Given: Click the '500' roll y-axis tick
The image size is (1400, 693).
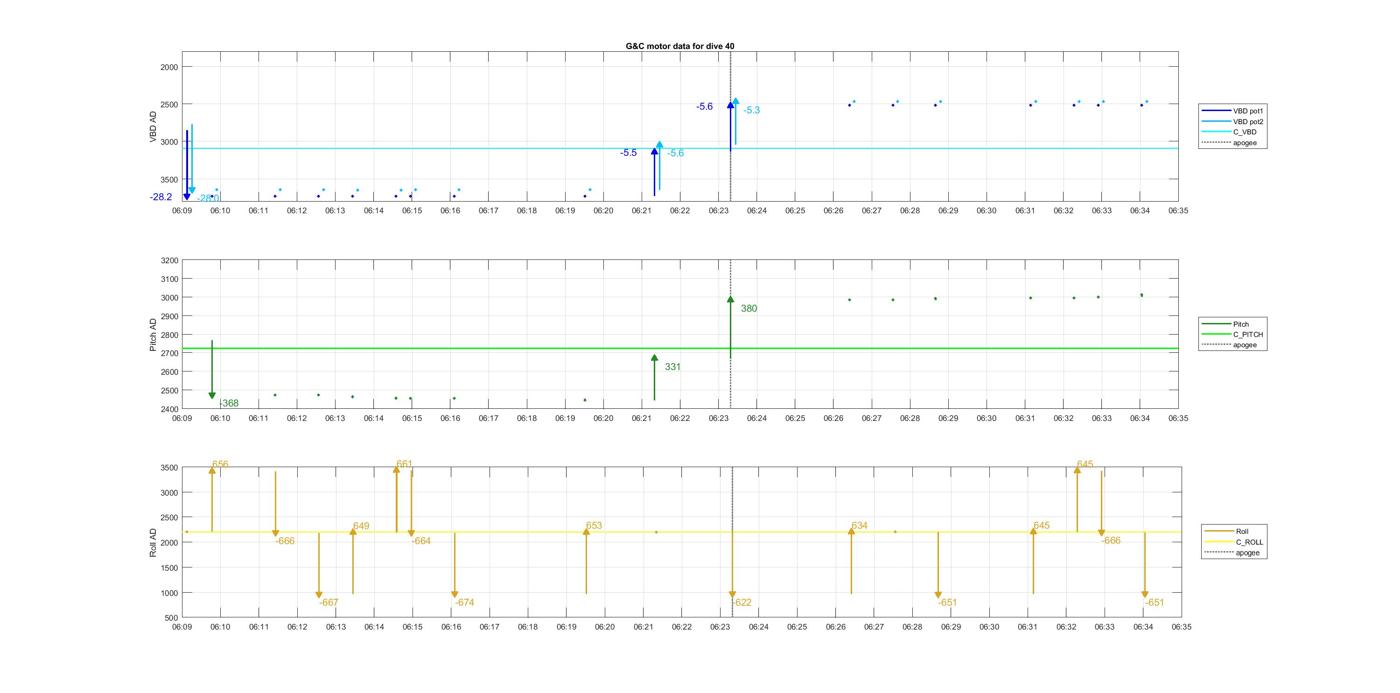Looking at the screenshot, I should point(171,618).
